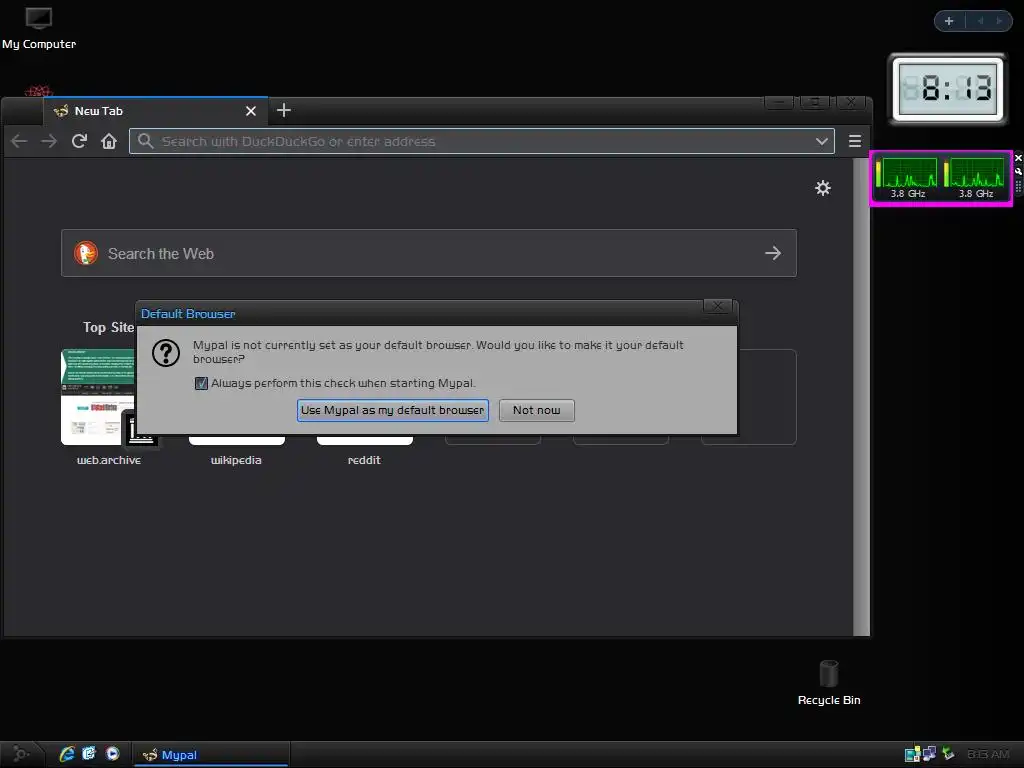Click the digital clock gadget
1024x768 pixels.
coord(948,89)
